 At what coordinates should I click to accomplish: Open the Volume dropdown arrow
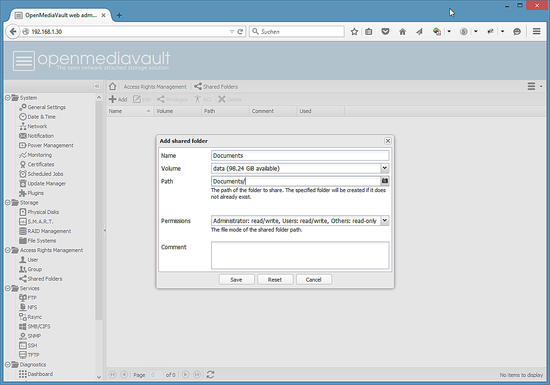[385, 168]
